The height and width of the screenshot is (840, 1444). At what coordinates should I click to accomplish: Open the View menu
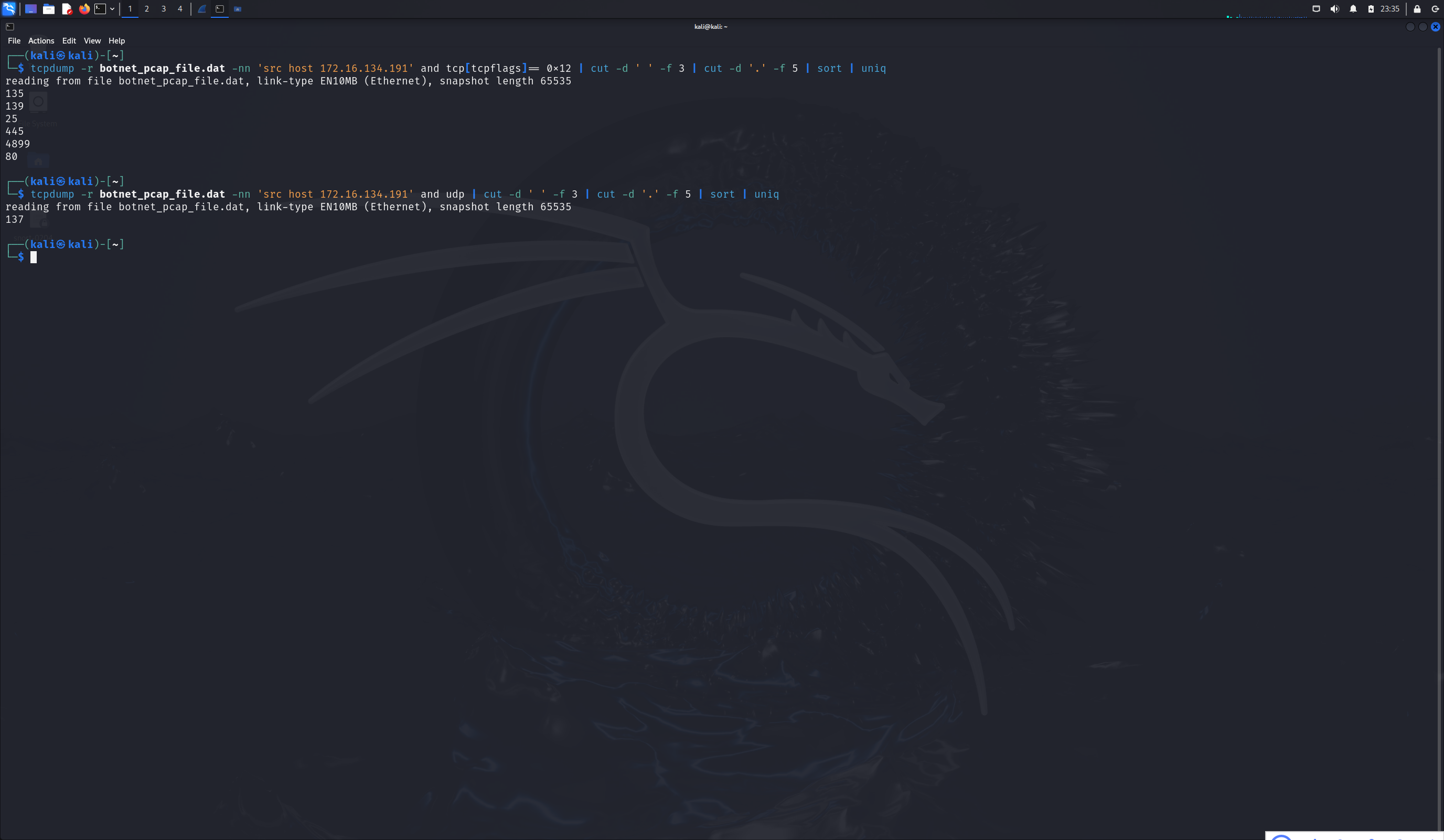click(92, 41)
